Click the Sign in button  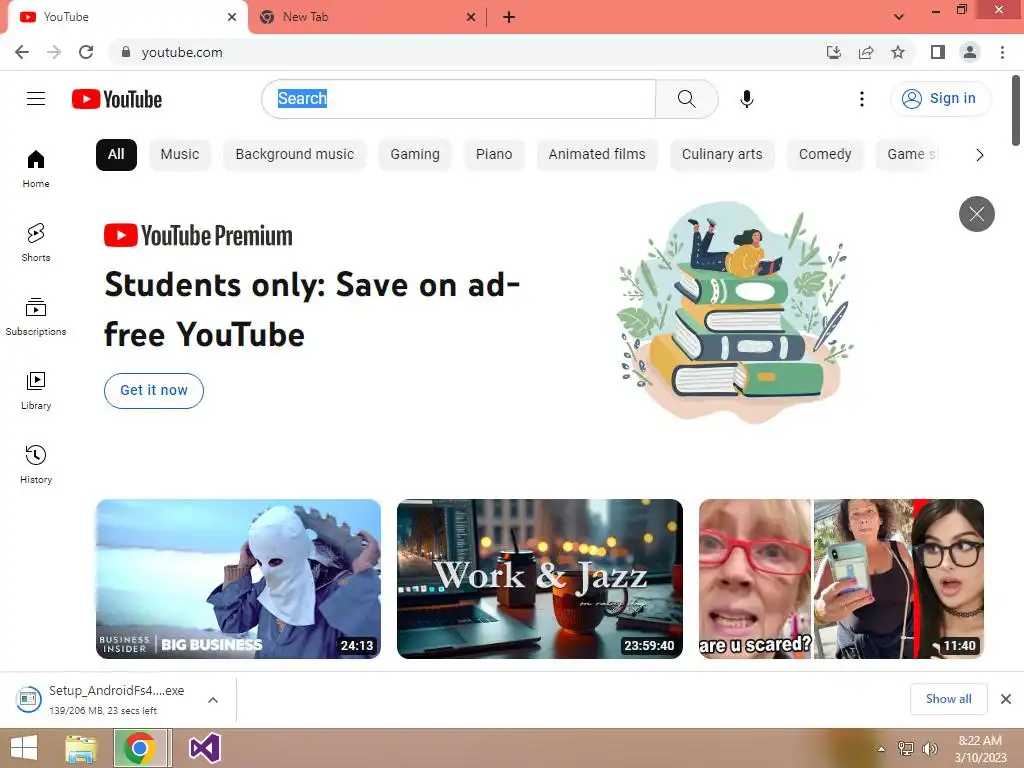coord(940,99)
